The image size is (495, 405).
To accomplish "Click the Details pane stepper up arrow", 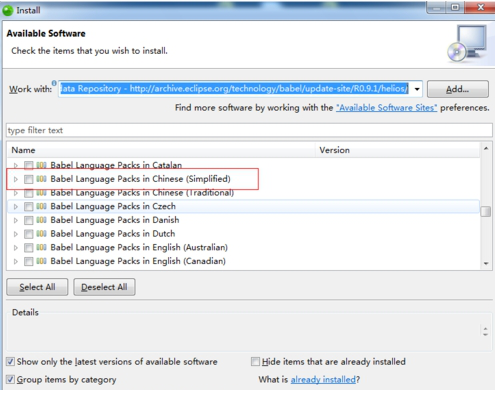I will click(485, 328).
